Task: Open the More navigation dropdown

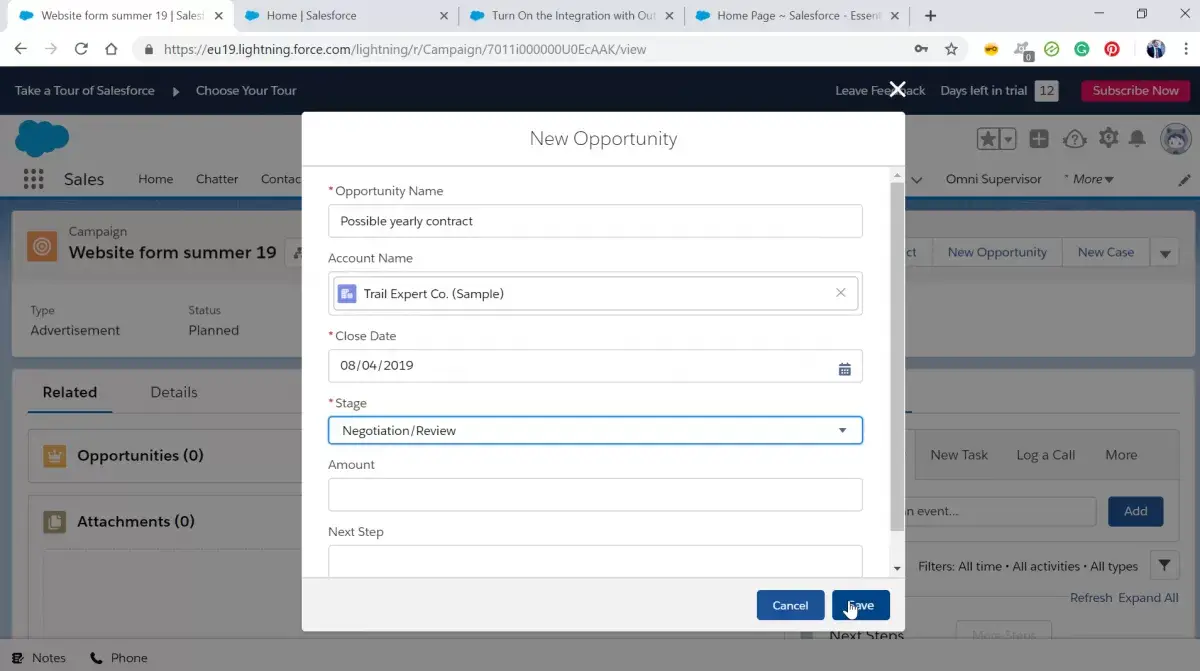Action: (x=1090, y=179)
